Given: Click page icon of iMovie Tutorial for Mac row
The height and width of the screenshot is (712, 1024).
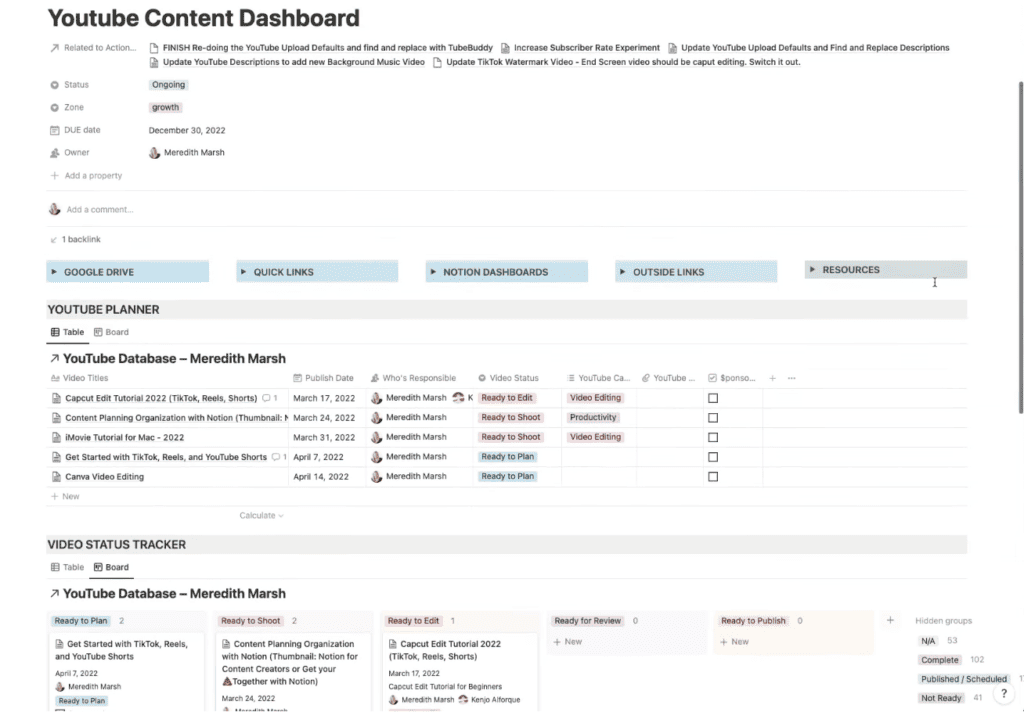Looking at the screenshot, I should pyautogui.click(x=56, y=437).
